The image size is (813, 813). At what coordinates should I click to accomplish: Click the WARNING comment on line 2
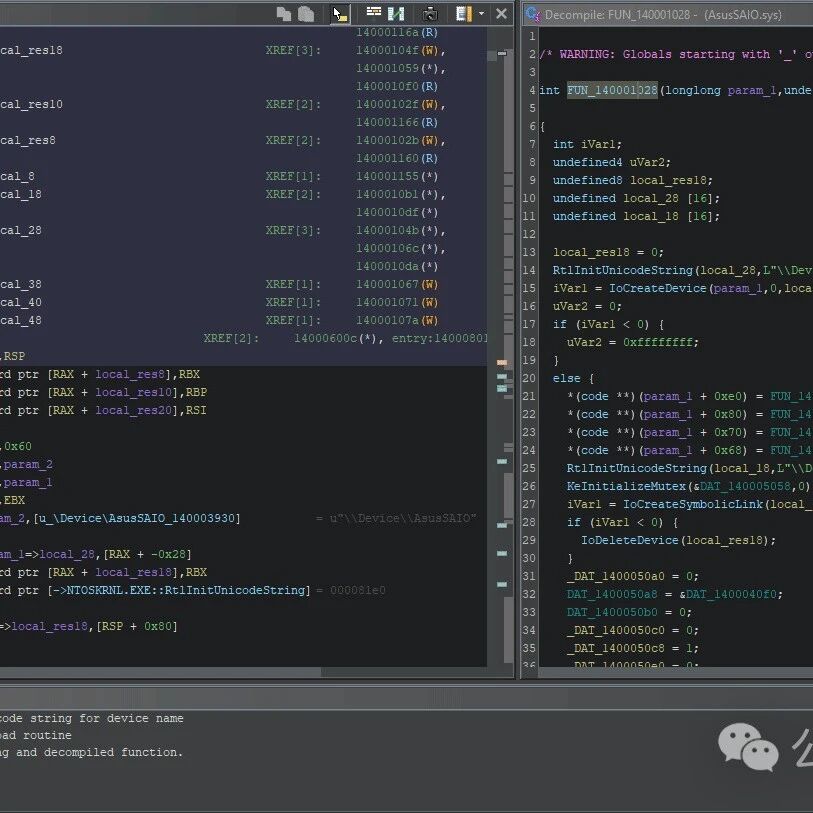point(676,54)
